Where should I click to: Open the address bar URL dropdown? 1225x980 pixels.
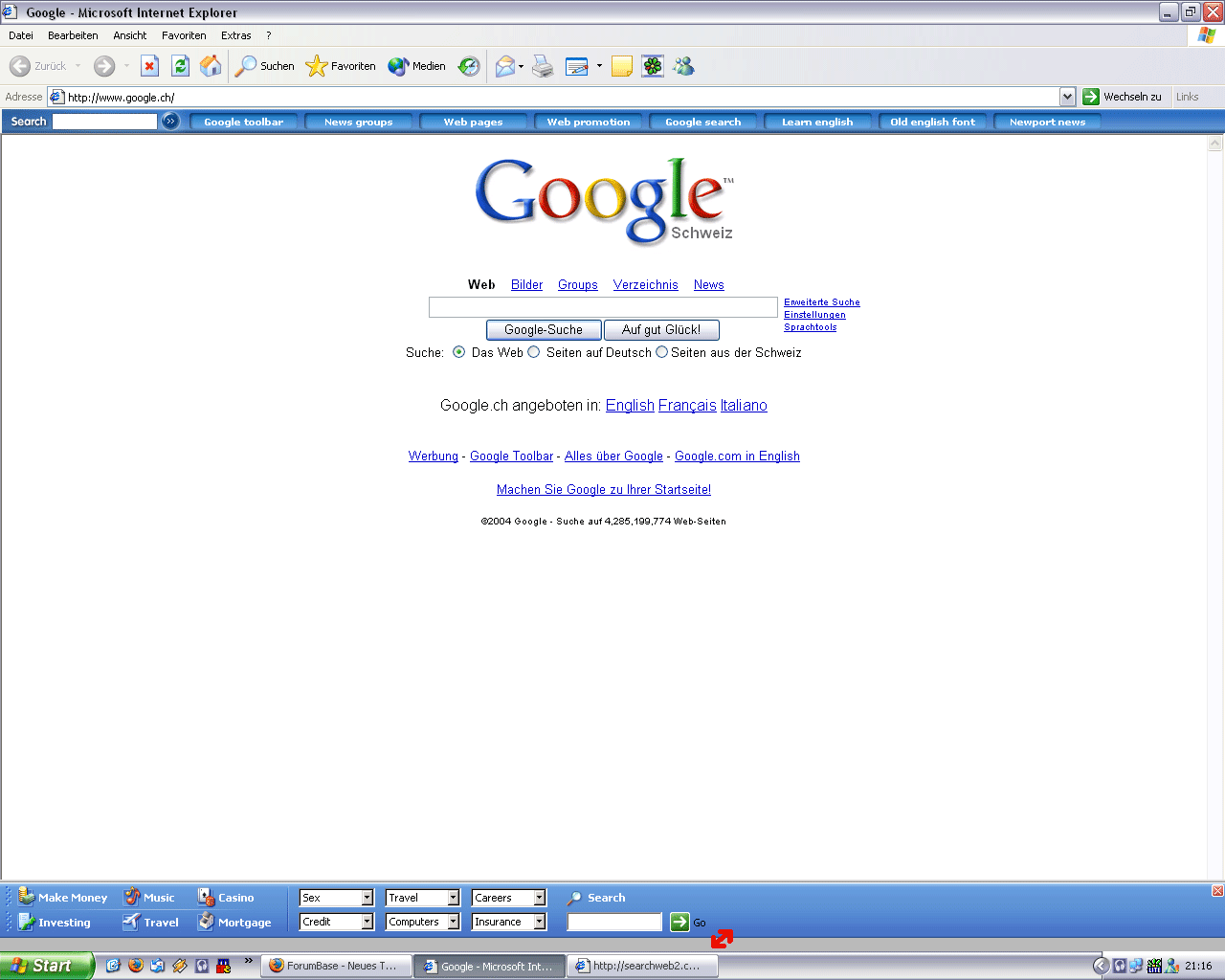1067,97
